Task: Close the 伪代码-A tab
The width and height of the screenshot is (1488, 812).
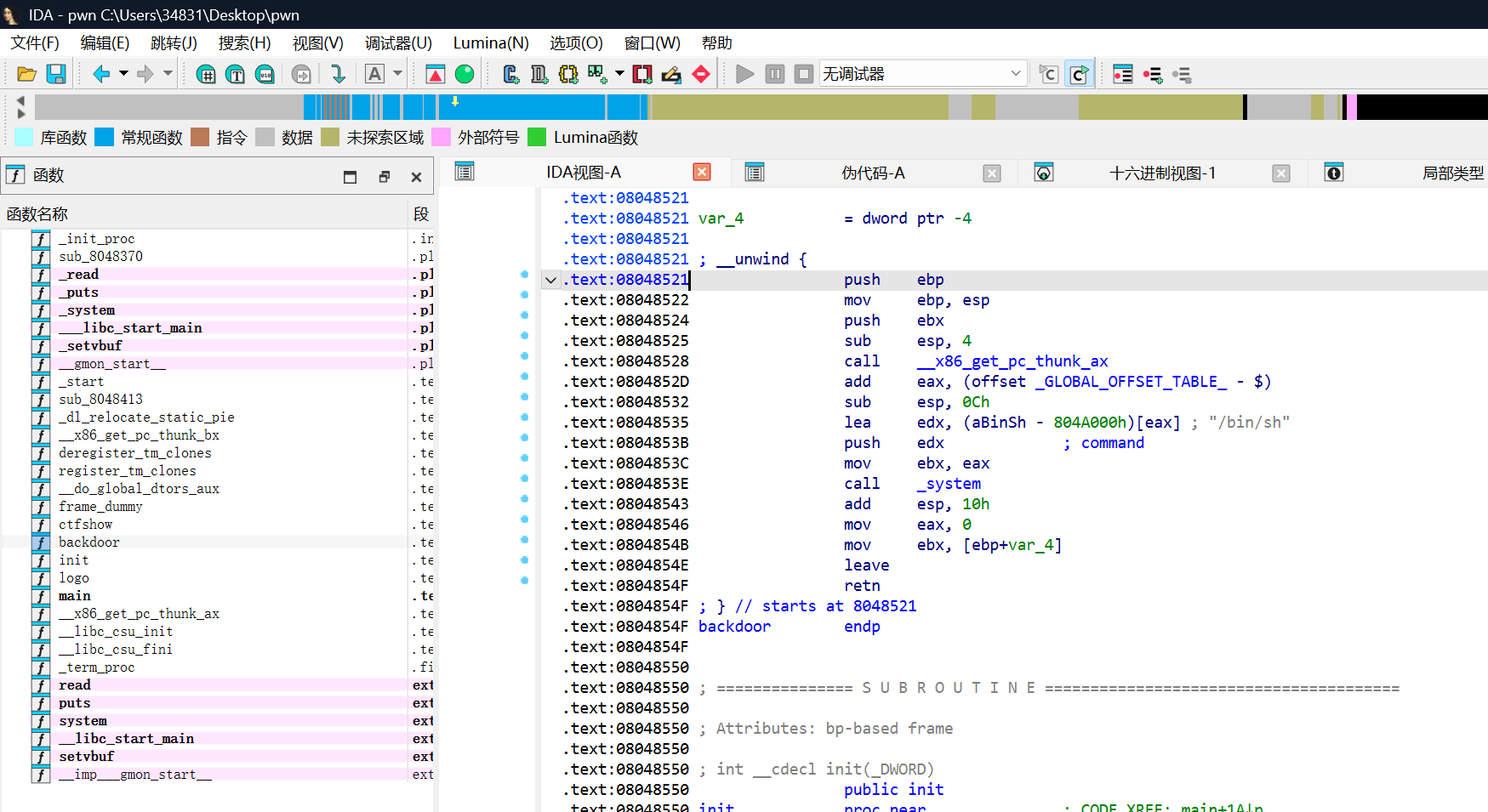Action: (x=992, y=173)
